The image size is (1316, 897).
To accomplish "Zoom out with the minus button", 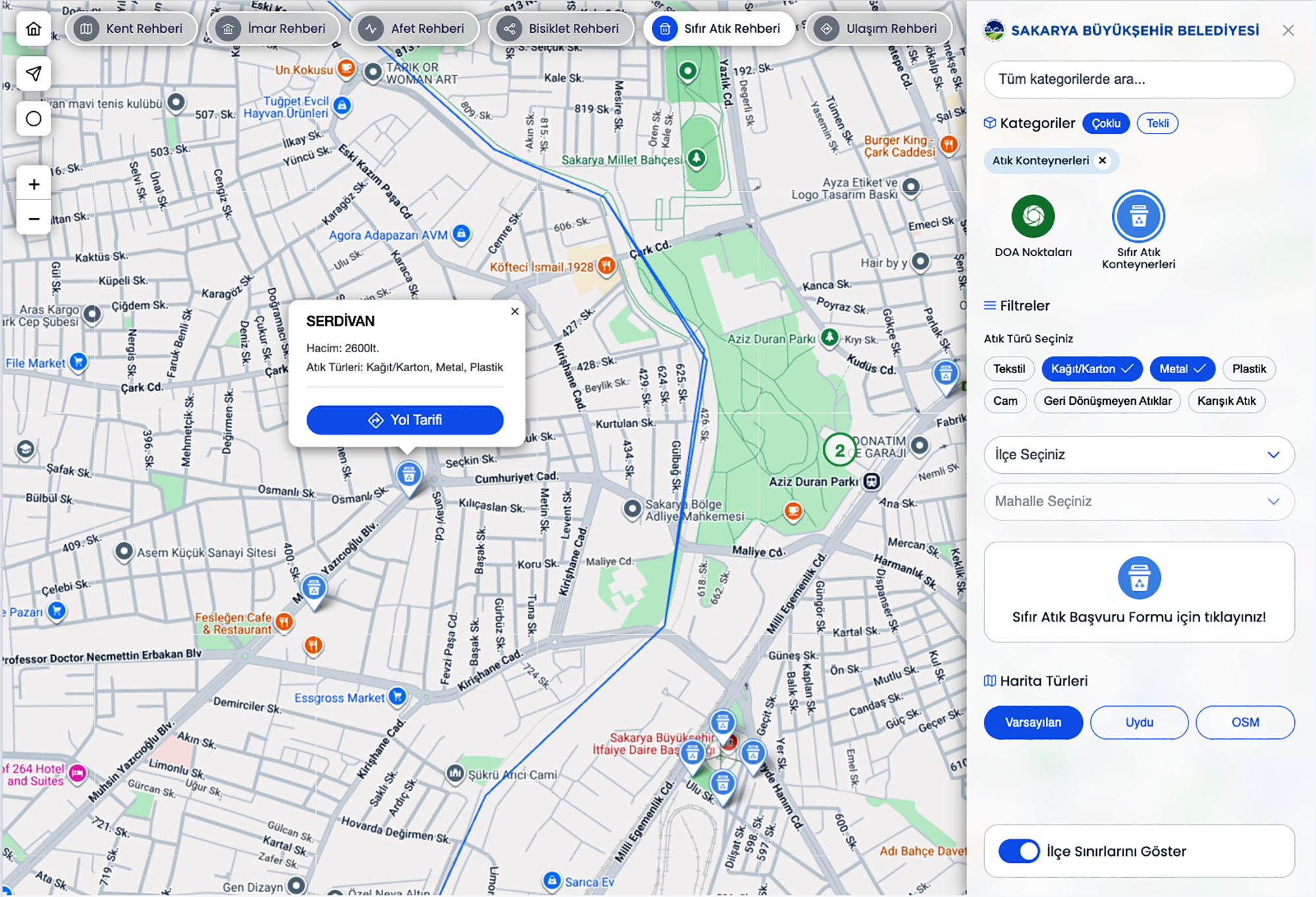I will click(x=34, y=218).
